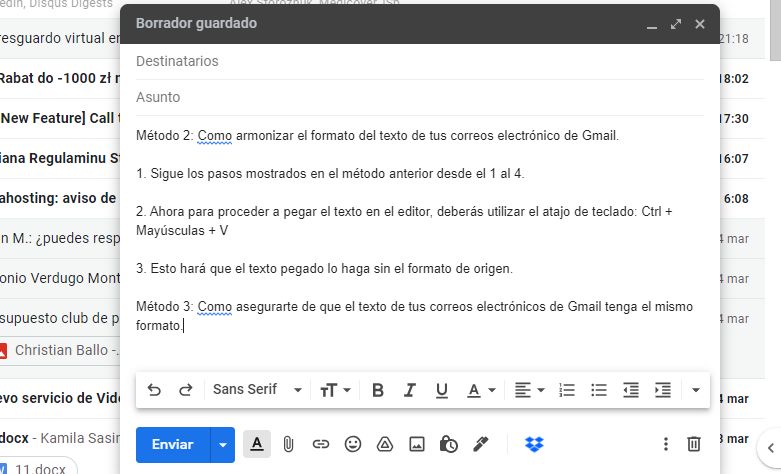Insert a photo
The width and height of the screenshot is (781, 474).
coord(416,444)
